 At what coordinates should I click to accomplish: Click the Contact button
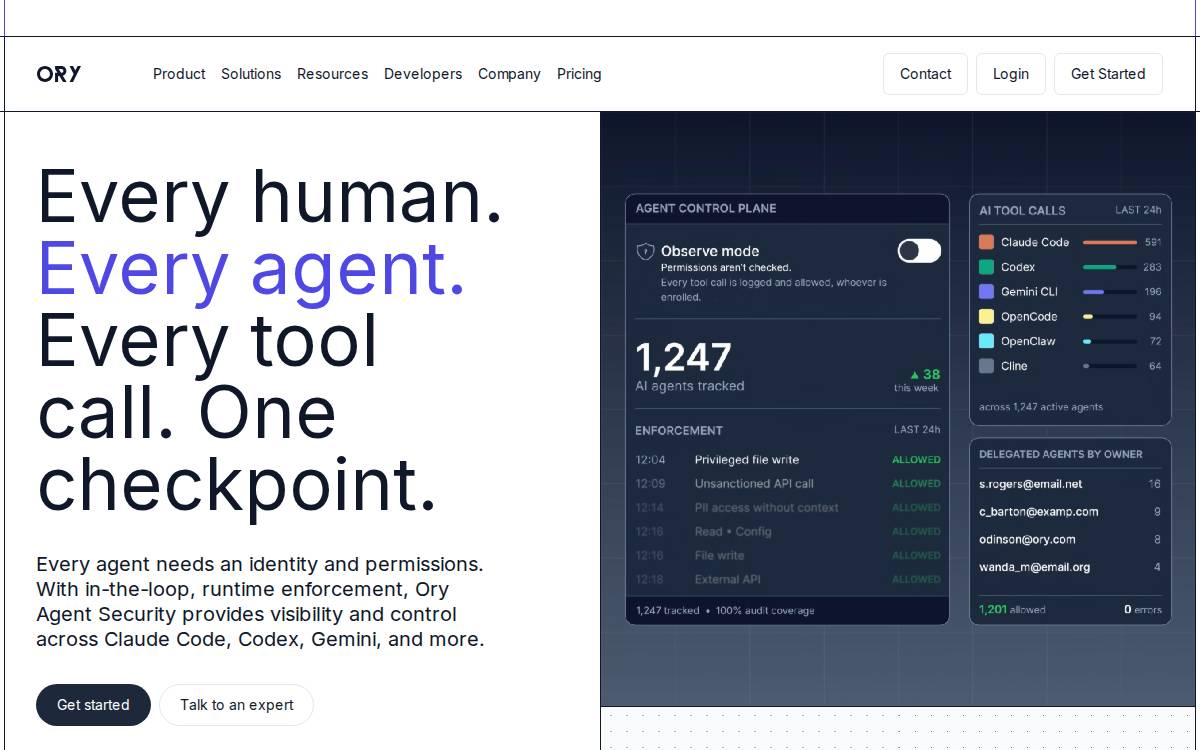(925, 74)
